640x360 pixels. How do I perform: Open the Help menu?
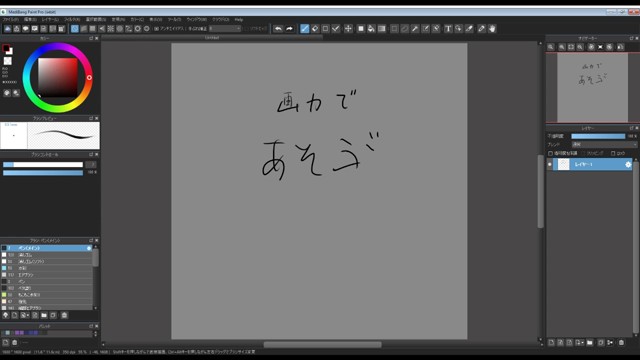click(x=239, y=19)
